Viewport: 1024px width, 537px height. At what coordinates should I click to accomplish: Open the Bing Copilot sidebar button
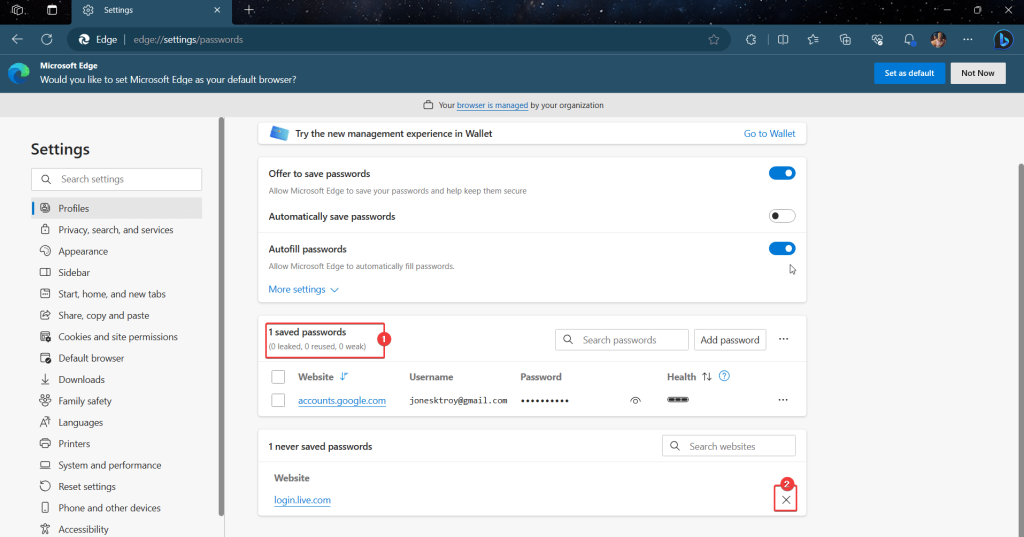[1002, 40]
